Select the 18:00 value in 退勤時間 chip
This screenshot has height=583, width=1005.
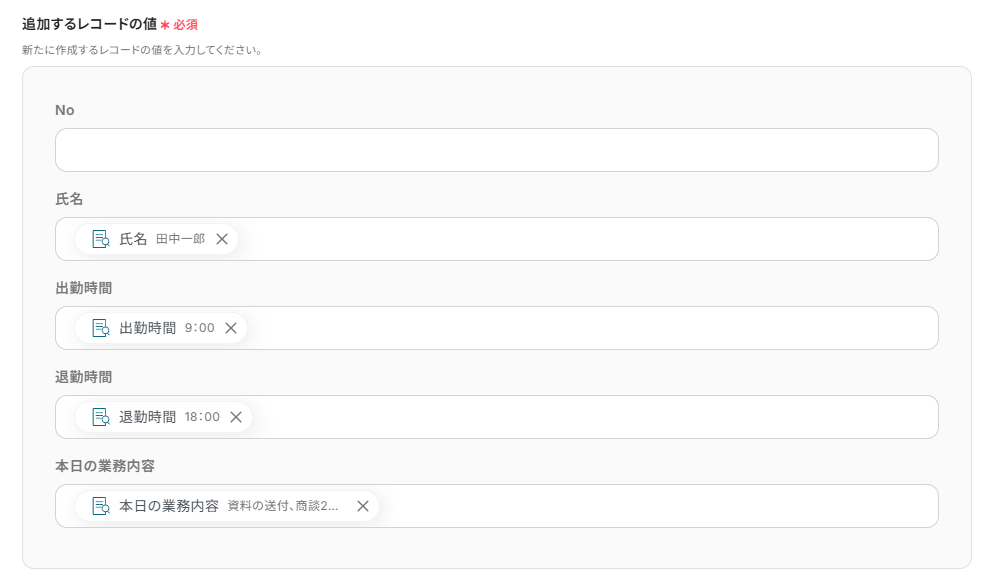(x=202, y=417)
